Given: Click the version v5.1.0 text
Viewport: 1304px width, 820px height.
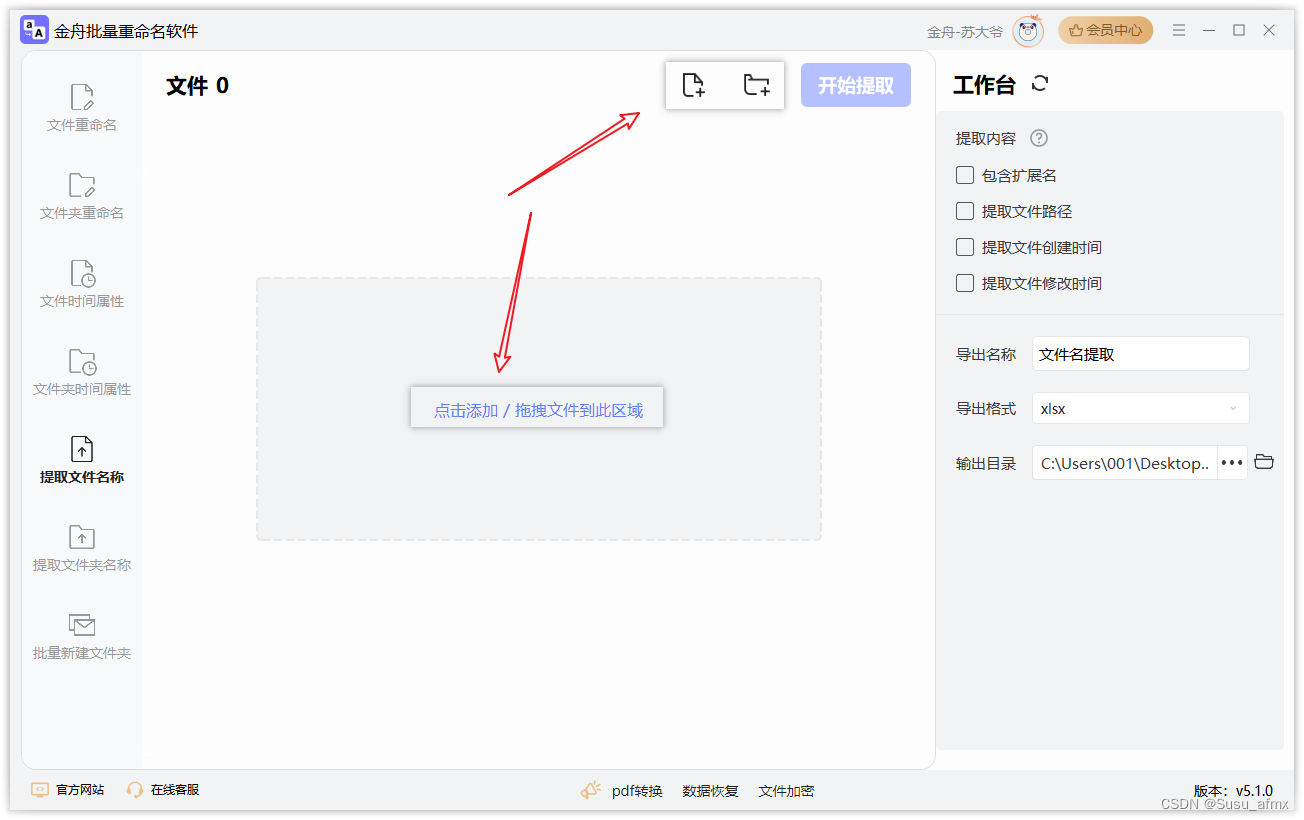Looking at the screenshot, I should pos(1233,790).
